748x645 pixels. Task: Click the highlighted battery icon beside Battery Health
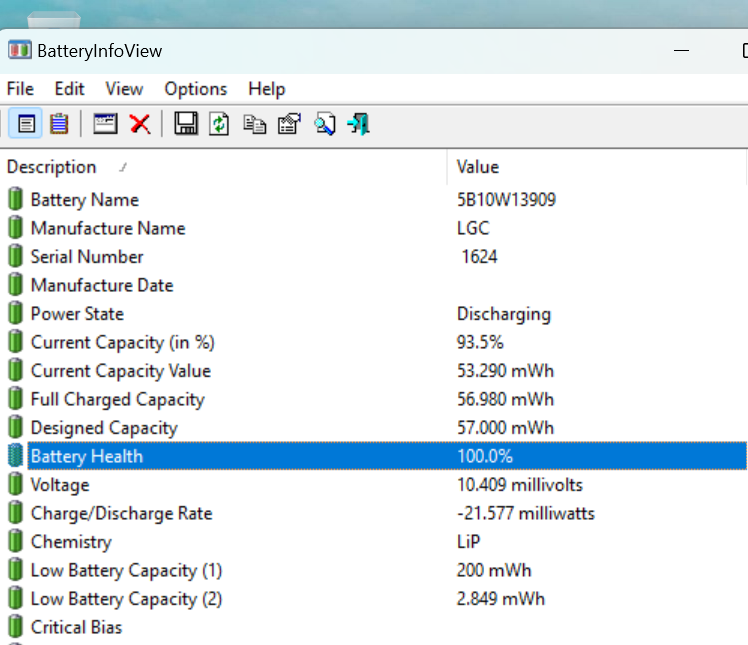[15, 456]
